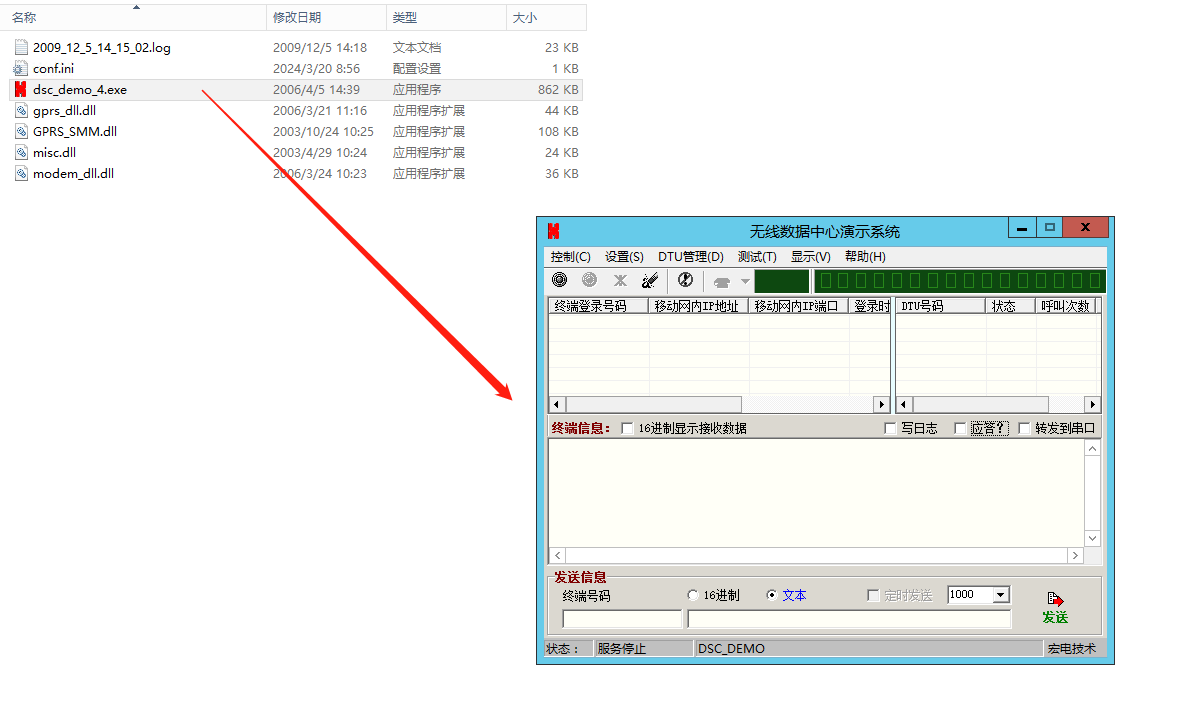Open the 设置(S) menu
1198x705 pixels.
click(x=624, y=257)
